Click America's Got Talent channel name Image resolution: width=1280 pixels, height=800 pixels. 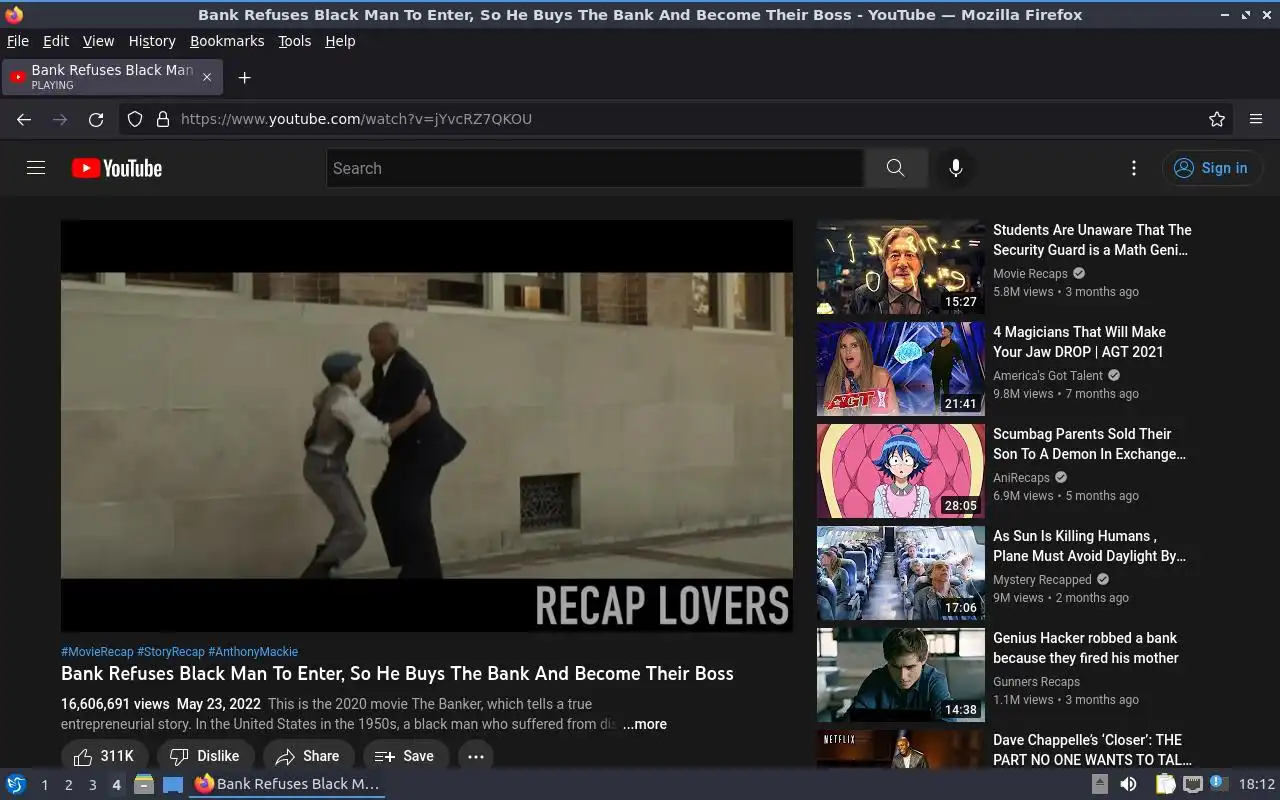tap(1048, 376)
